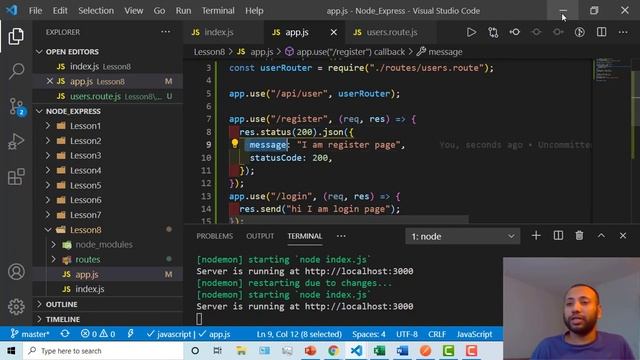Open the terminal selector dropdown '1: node'
This screenshot has width=640, height=360.
click(x=462, y=236)
